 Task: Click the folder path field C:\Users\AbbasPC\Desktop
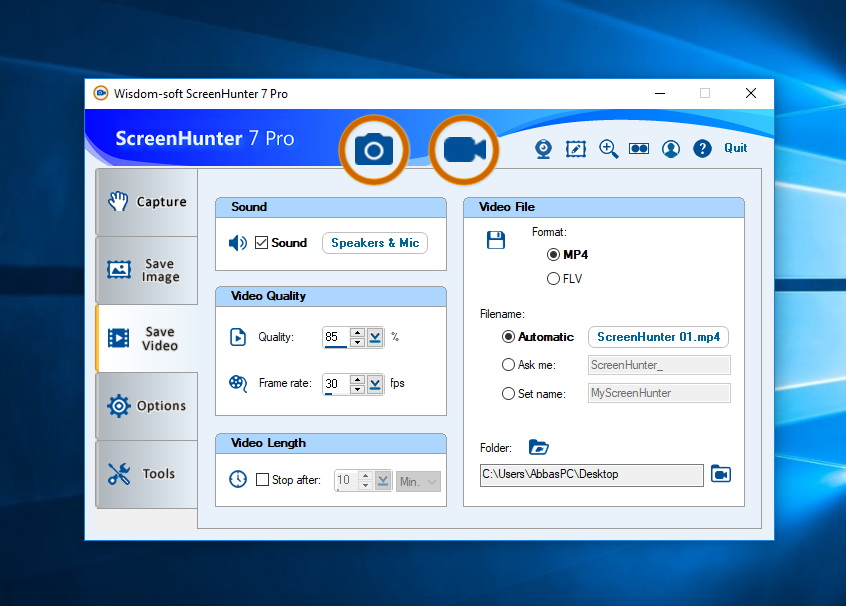(592, 475)
